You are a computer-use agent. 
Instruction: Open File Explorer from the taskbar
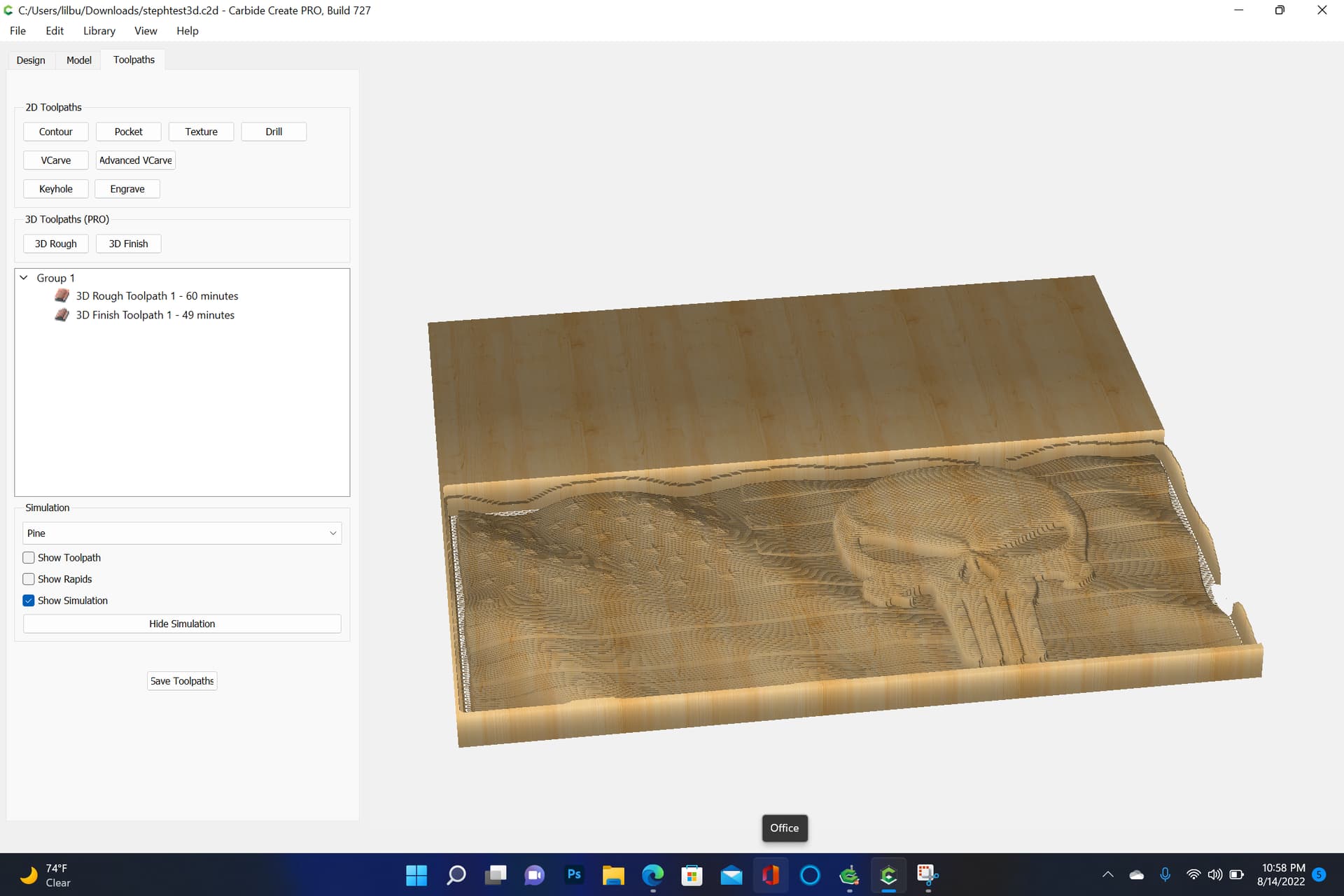pyautogui.click(x=613, y=874)
